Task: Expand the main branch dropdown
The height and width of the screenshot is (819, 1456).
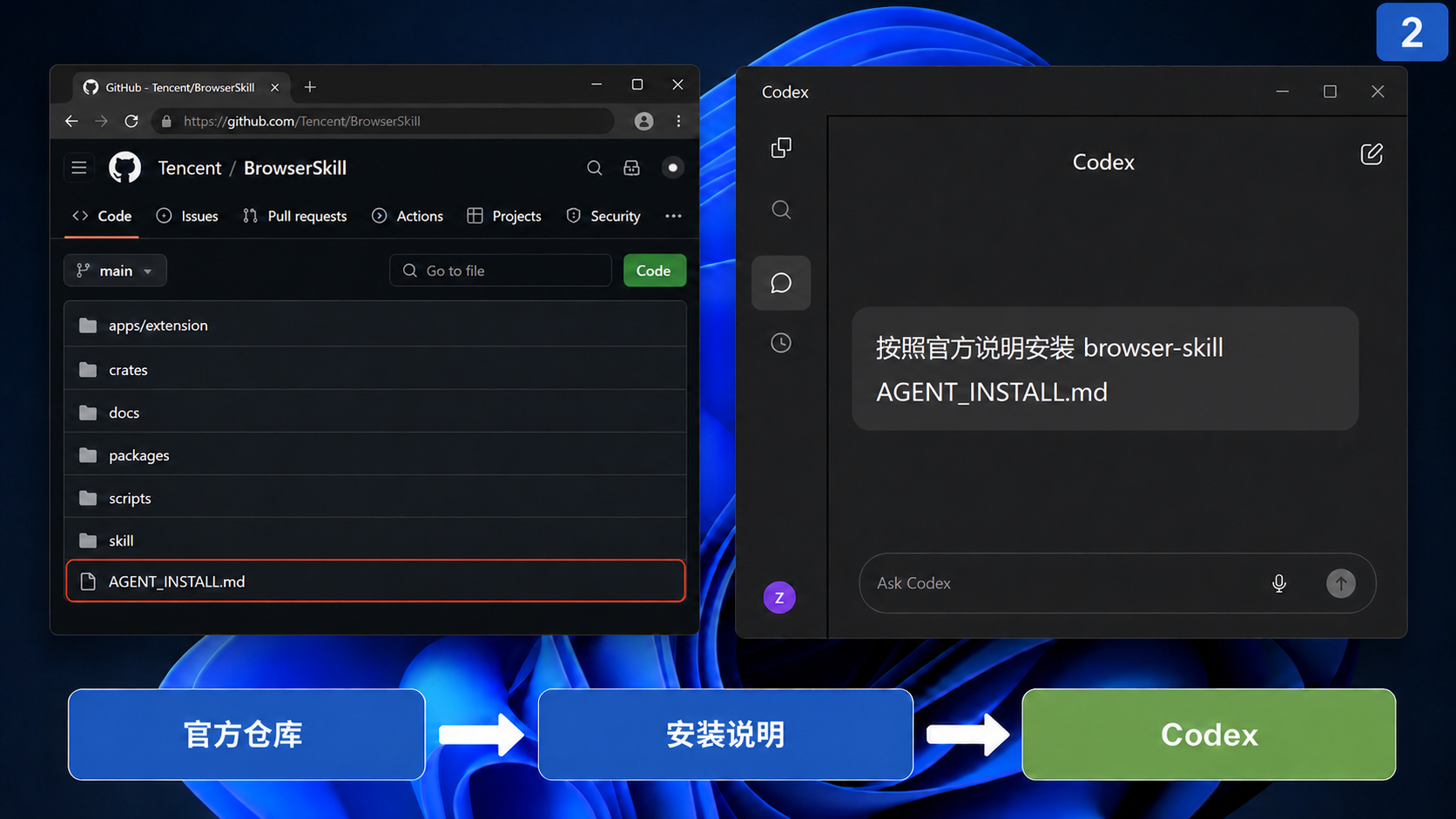Action: (115, 271)
